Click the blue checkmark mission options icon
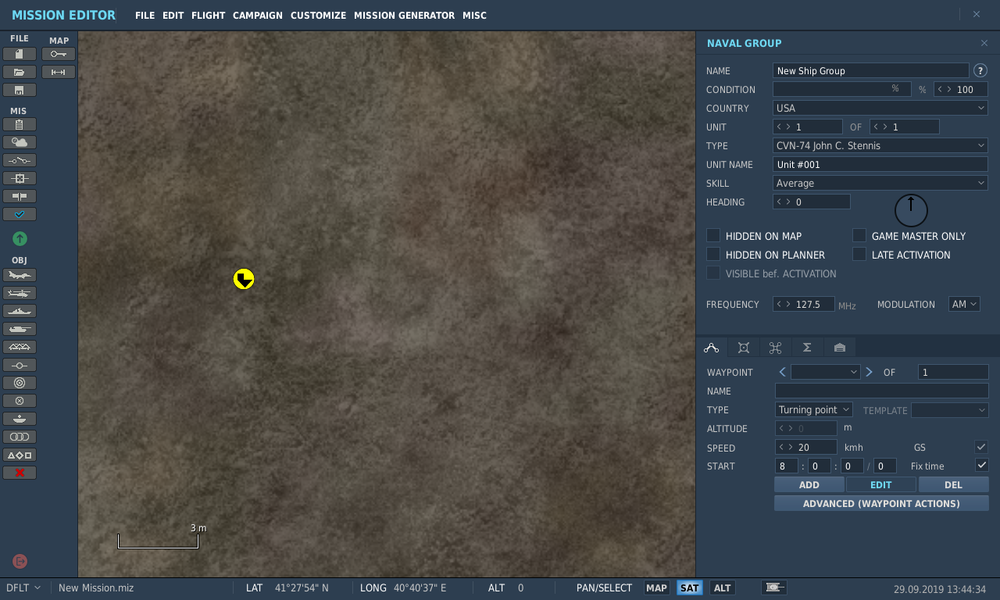The width and height of the screenshot is (1000, 600). click(x=19, y=214)
